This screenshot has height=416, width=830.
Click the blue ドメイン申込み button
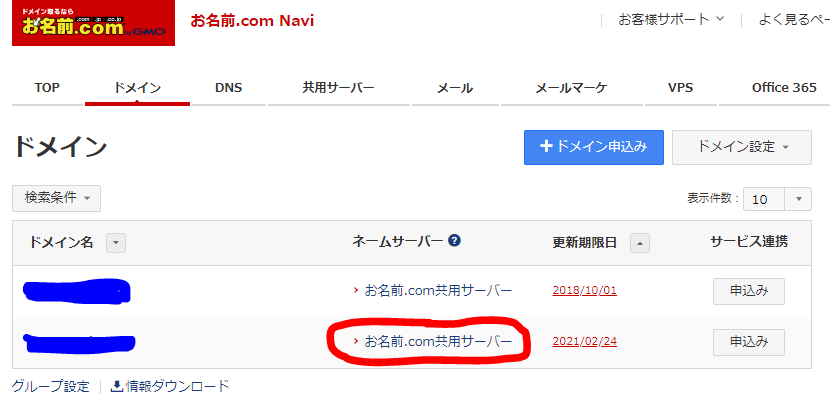593,147
